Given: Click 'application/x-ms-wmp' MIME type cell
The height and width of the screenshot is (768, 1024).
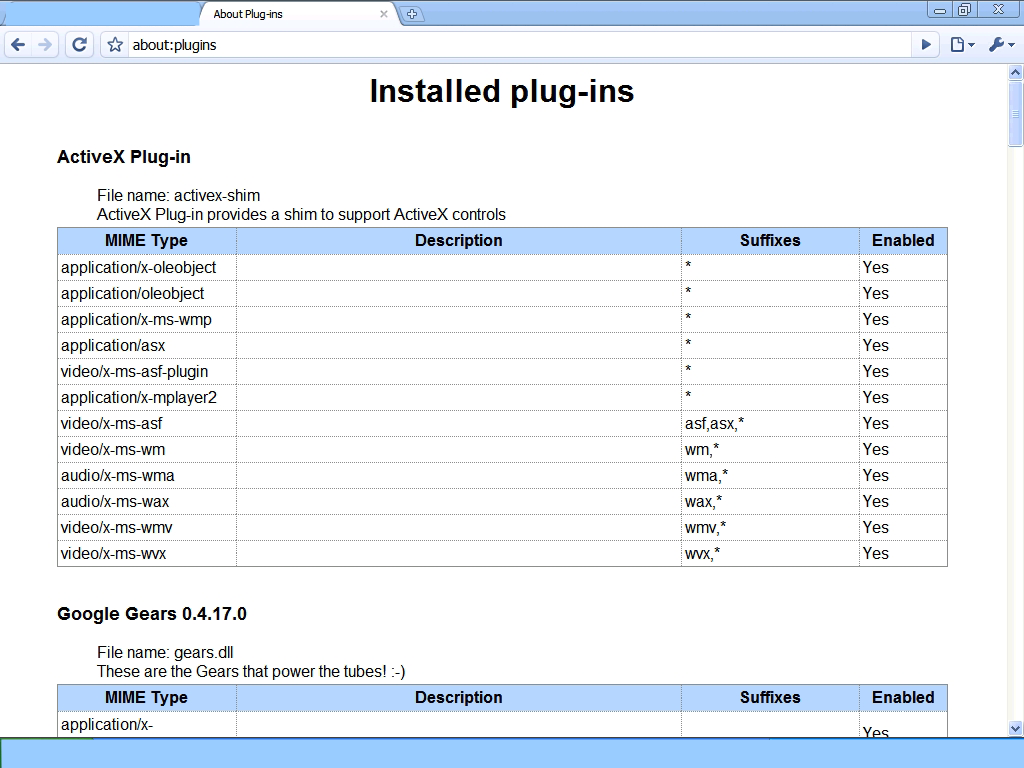Looking at the screenshot, I should 147,319.
